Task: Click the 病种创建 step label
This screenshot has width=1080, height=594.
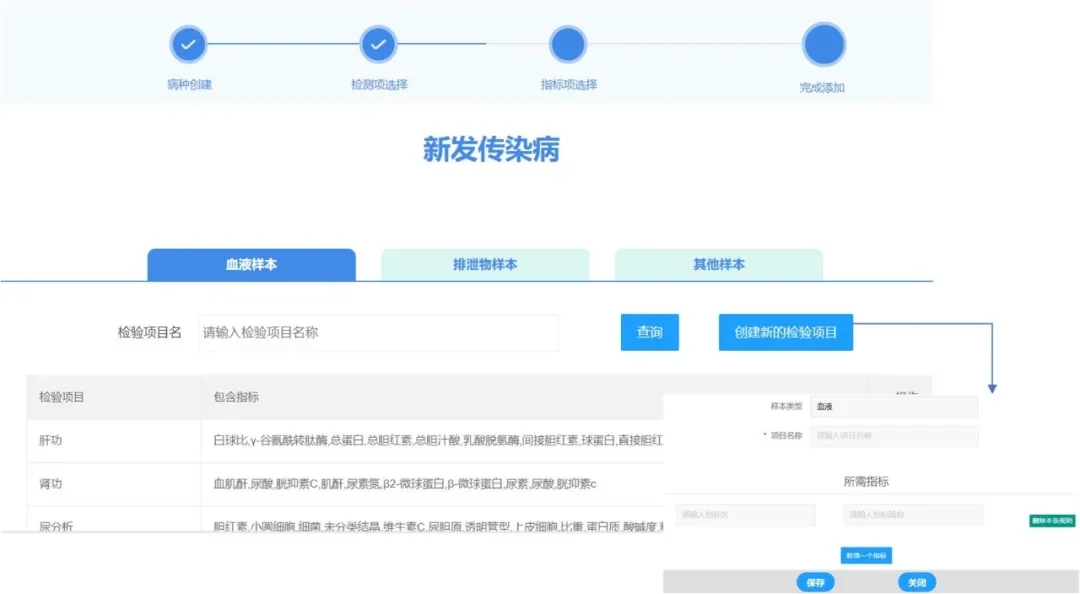Action: click(189, 85)
